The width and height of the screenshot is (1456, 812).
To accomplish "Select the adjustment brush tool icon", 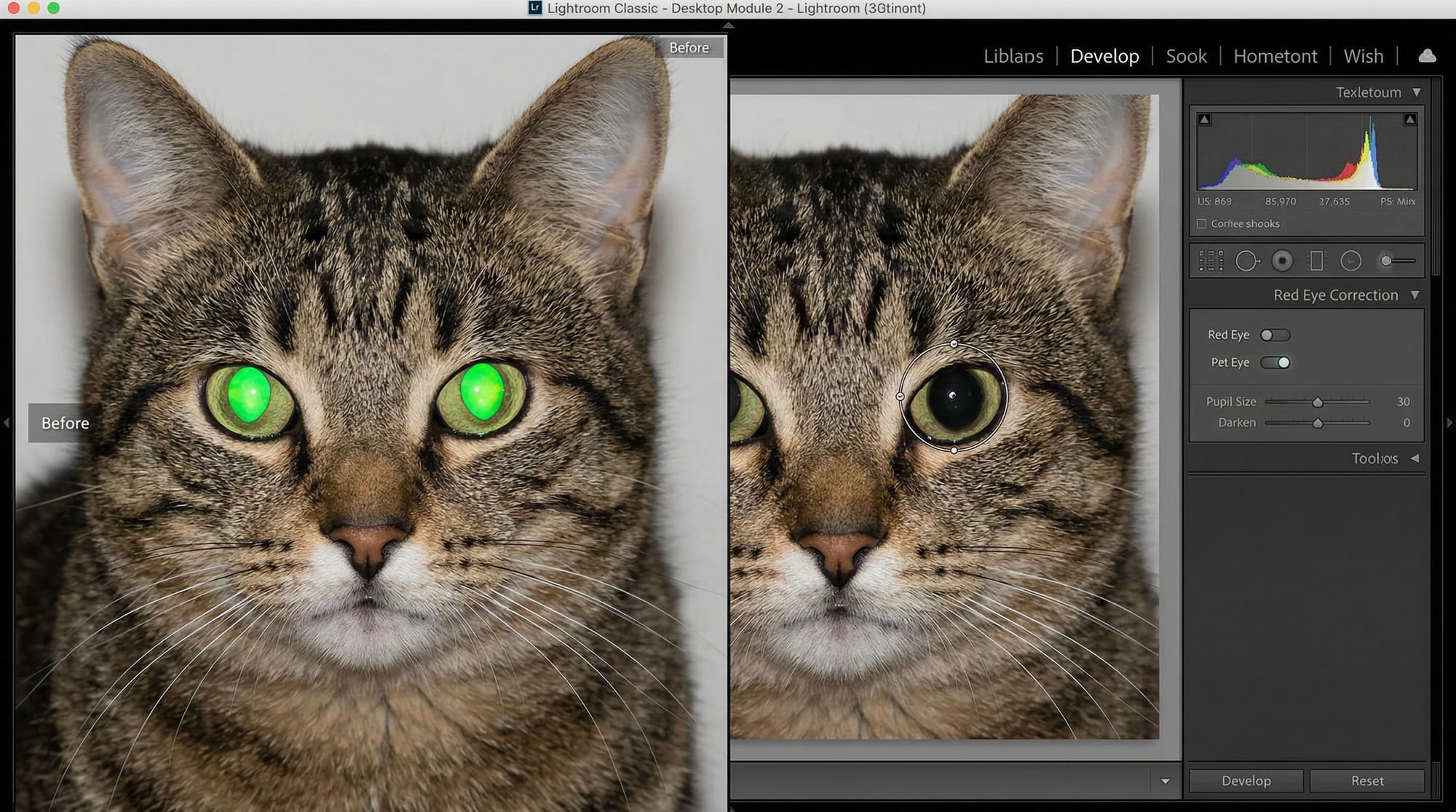I will coord(1397,260).
